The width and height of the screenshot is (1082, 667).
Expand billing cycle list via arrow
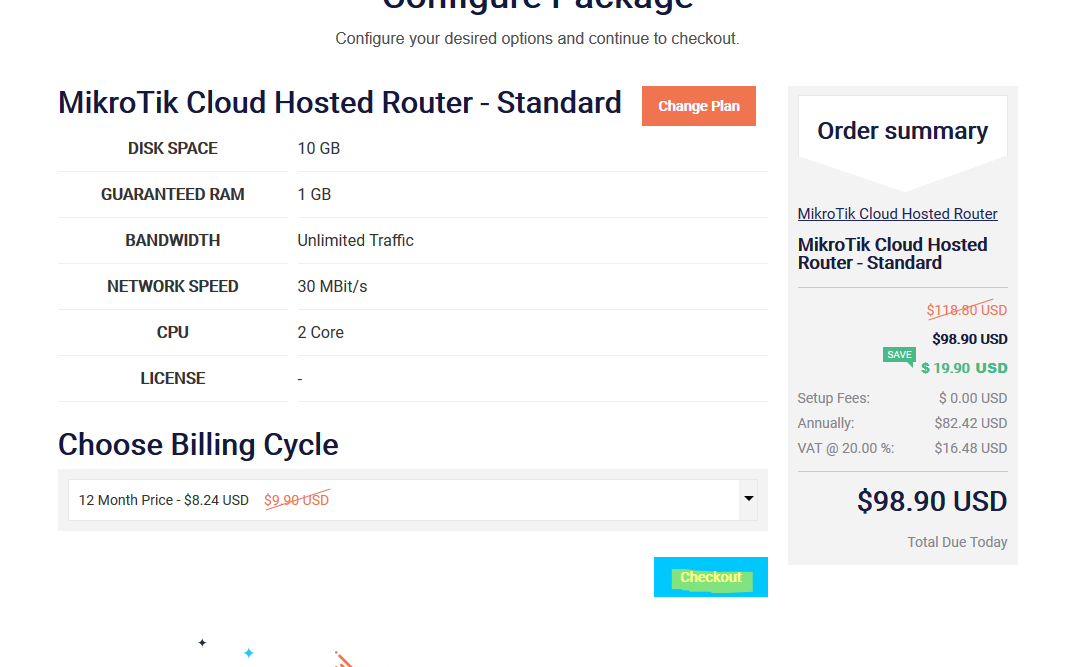pos(749,499)
